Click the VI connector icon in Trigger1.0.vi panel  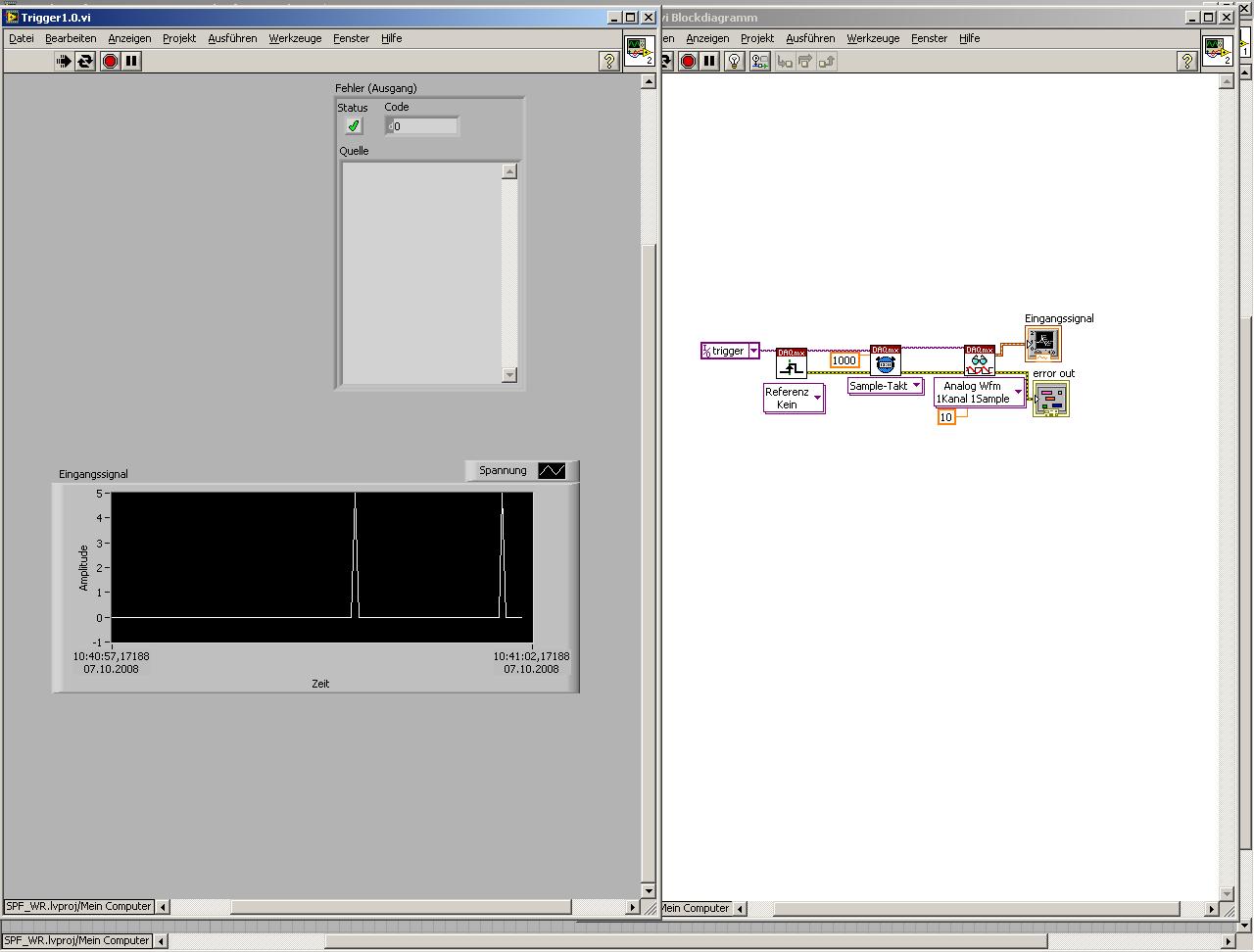tap(640, 51)
